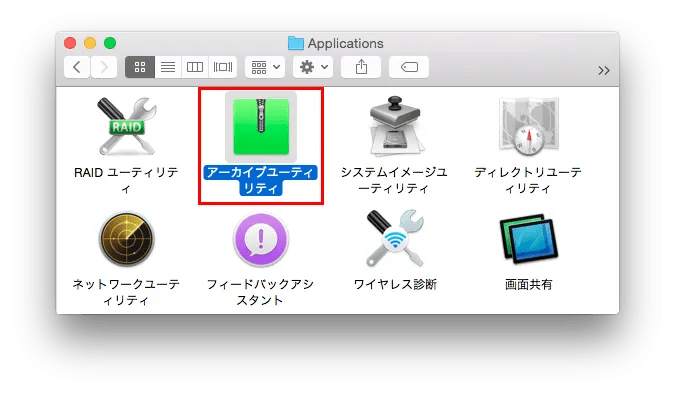
Task: Click the システムイメージユーティリティ label text
Action: click(x=394, y=180)
